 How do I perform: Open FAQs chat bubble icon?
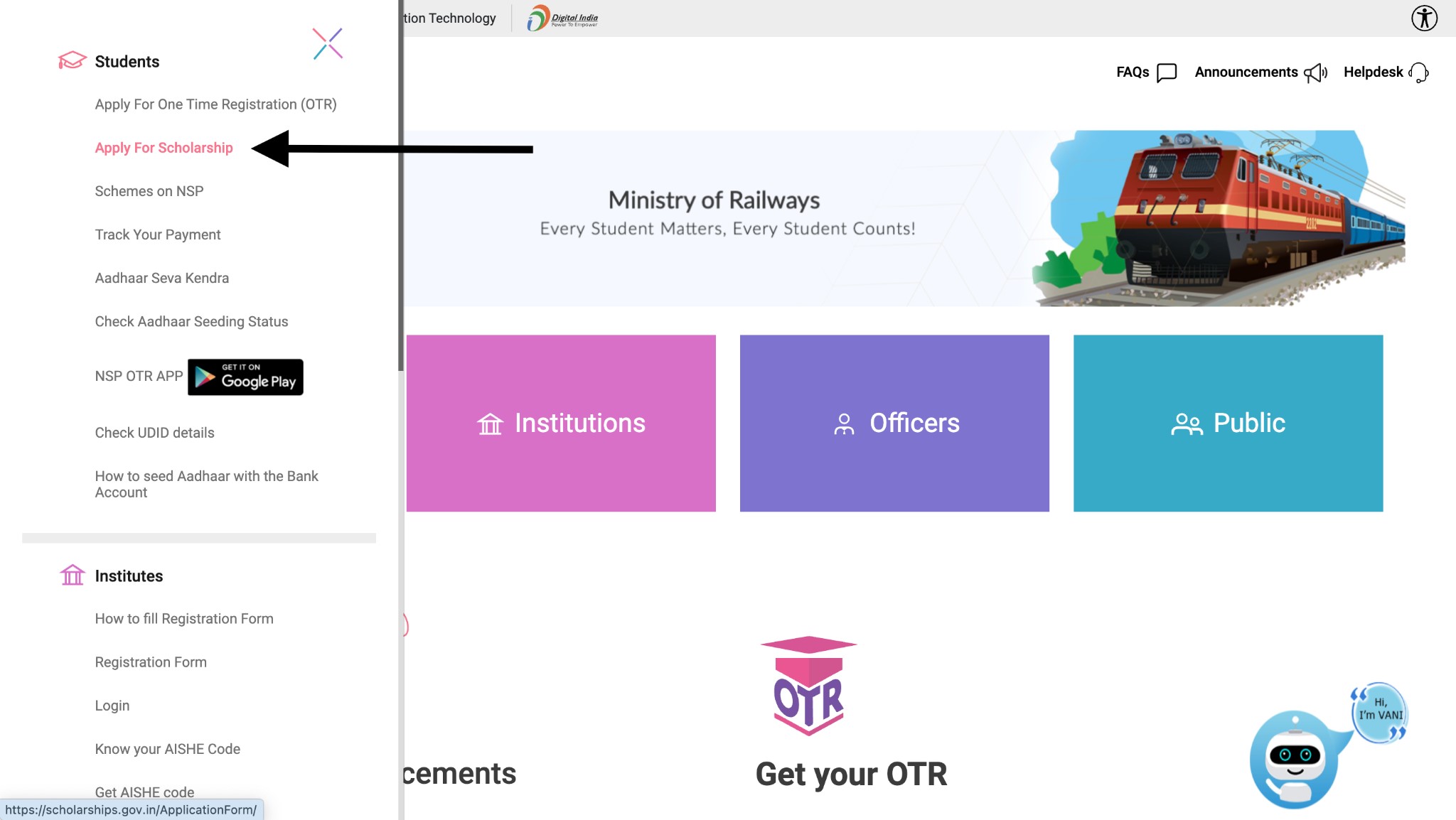click(x=1167, y=72)
